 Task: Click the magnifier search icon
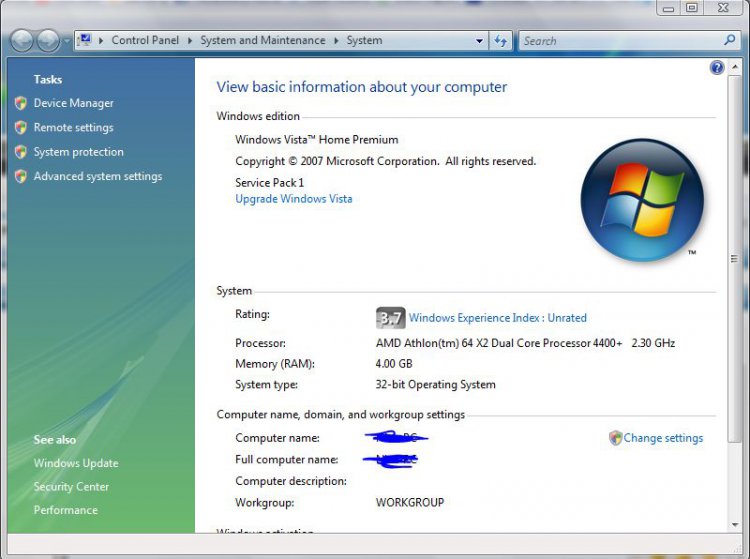pos(729,40)
